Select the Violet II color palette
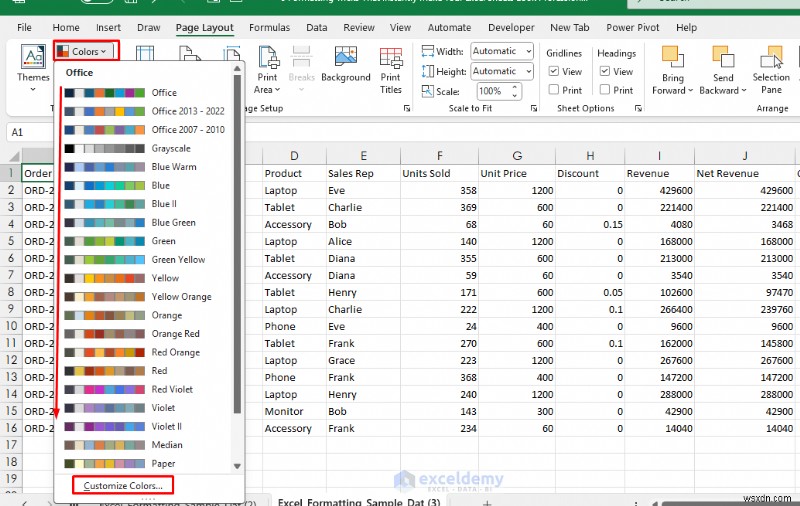 pos(145,426)
